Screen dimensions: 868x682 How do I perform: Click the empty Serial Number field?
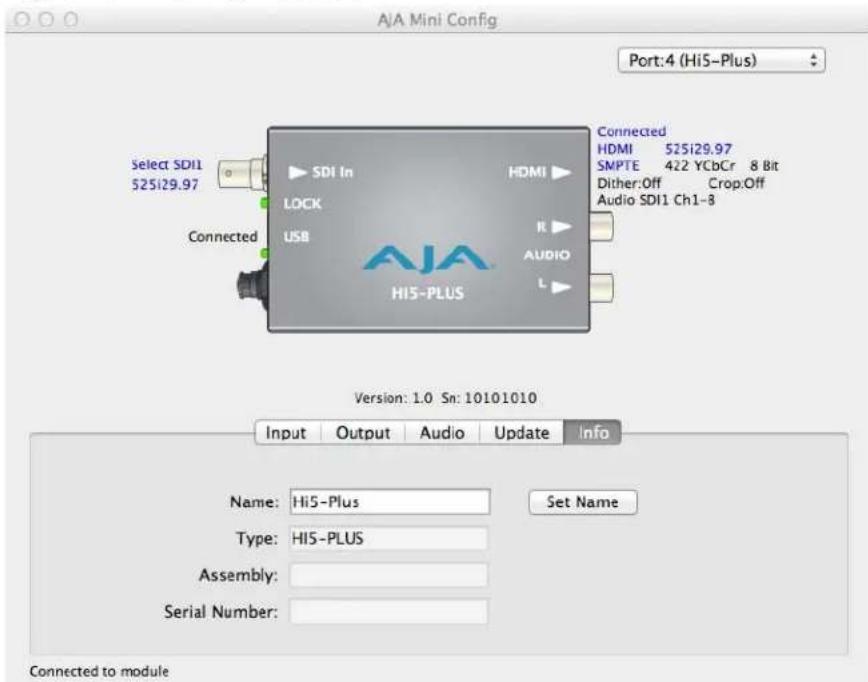(x=389, y=612)
